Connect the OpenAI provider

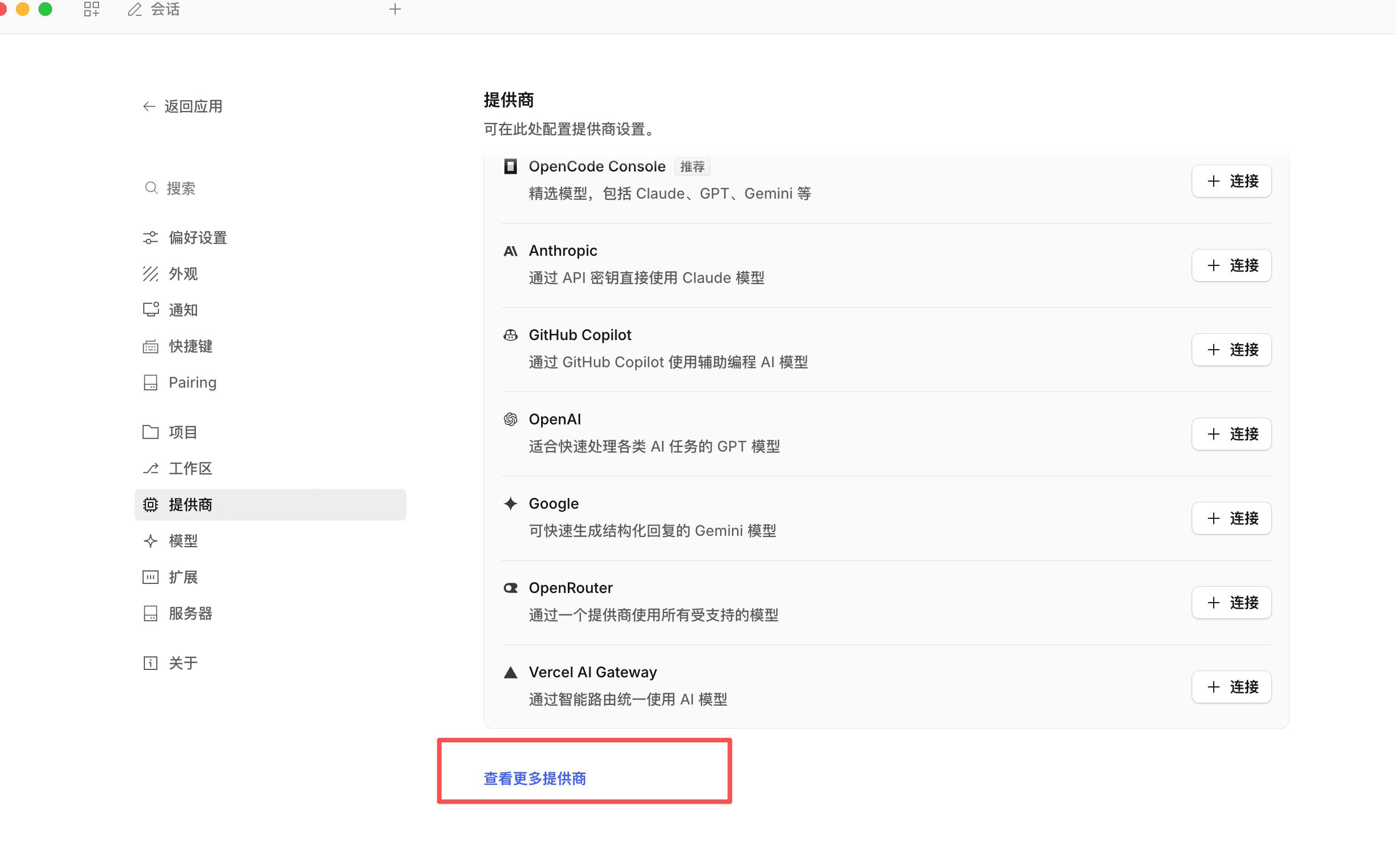1231,434
